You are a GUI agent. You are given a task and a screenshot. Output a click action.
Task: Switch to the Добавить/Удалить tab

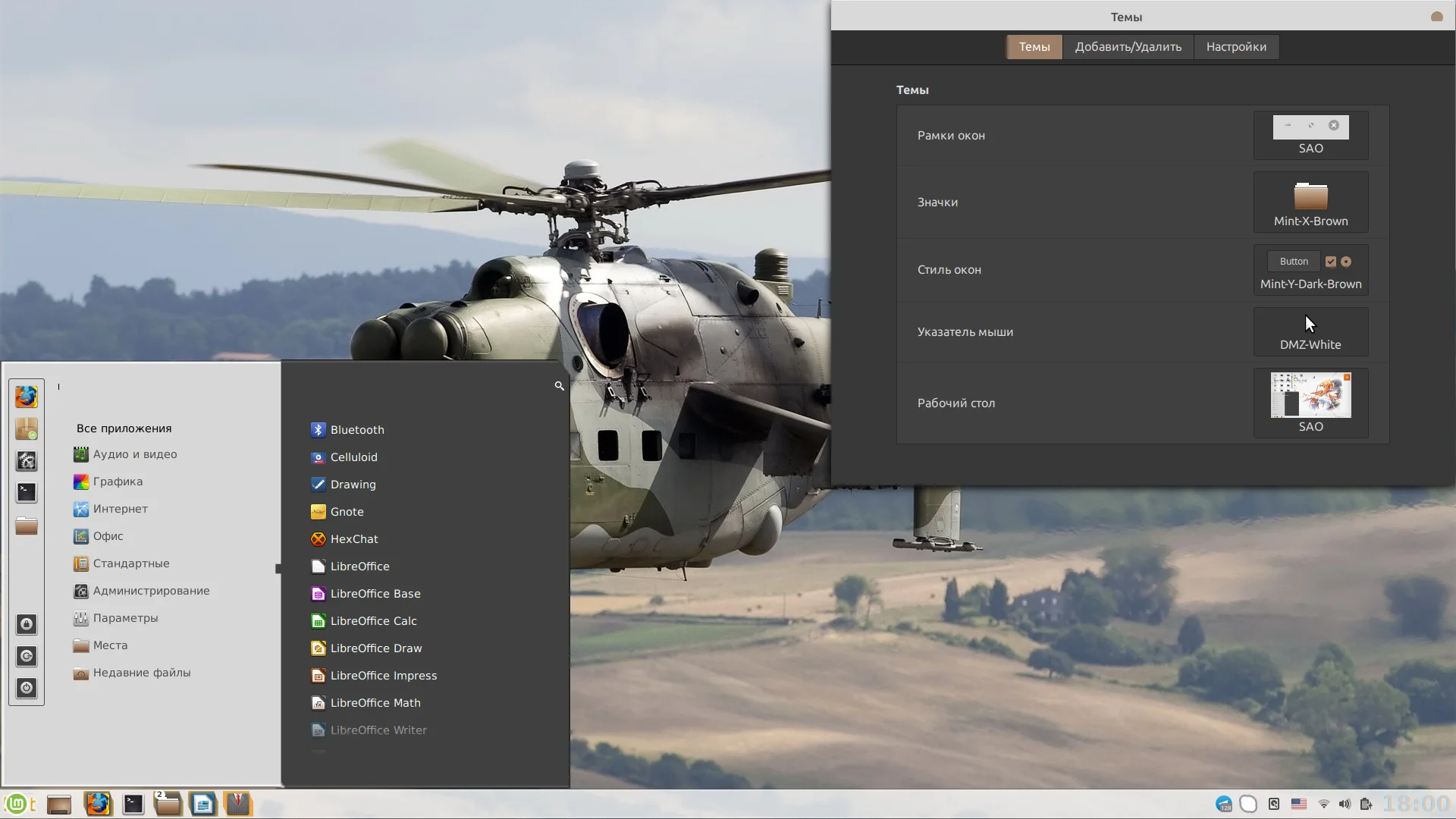click(1128, 47)
